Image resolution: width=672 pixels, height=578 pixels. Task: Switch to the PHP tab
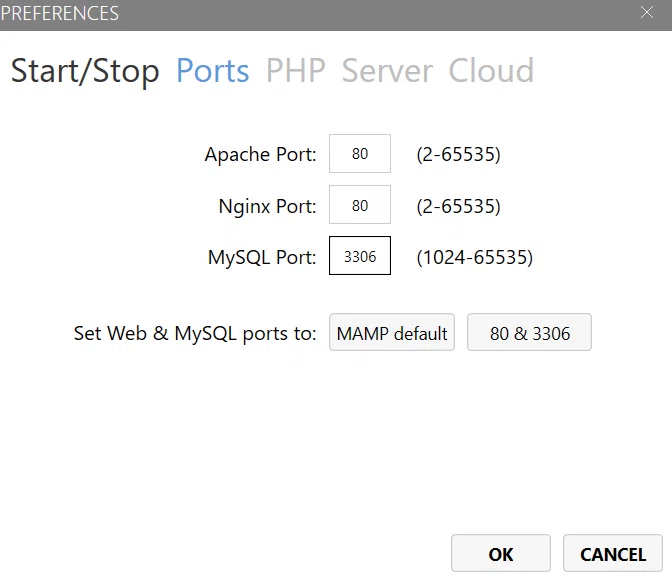tap(296, 71)
